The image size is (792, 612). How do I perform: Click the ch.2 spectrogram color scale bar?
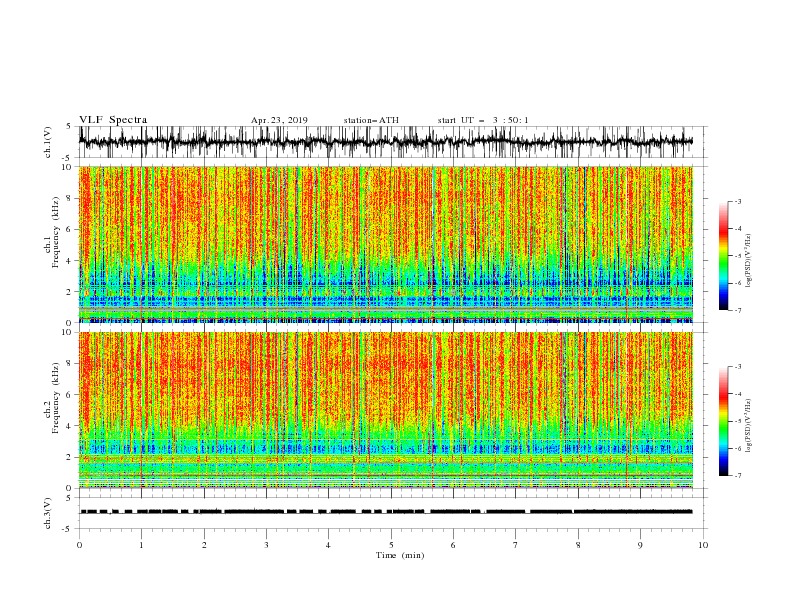coord(723,421)
